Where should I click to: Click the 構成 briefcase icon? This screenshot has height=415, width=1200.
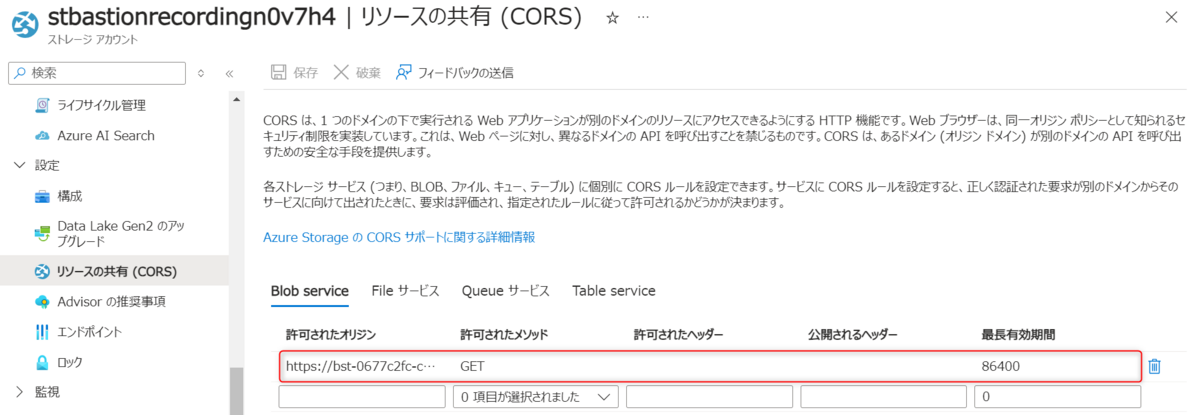click(42, 196)
